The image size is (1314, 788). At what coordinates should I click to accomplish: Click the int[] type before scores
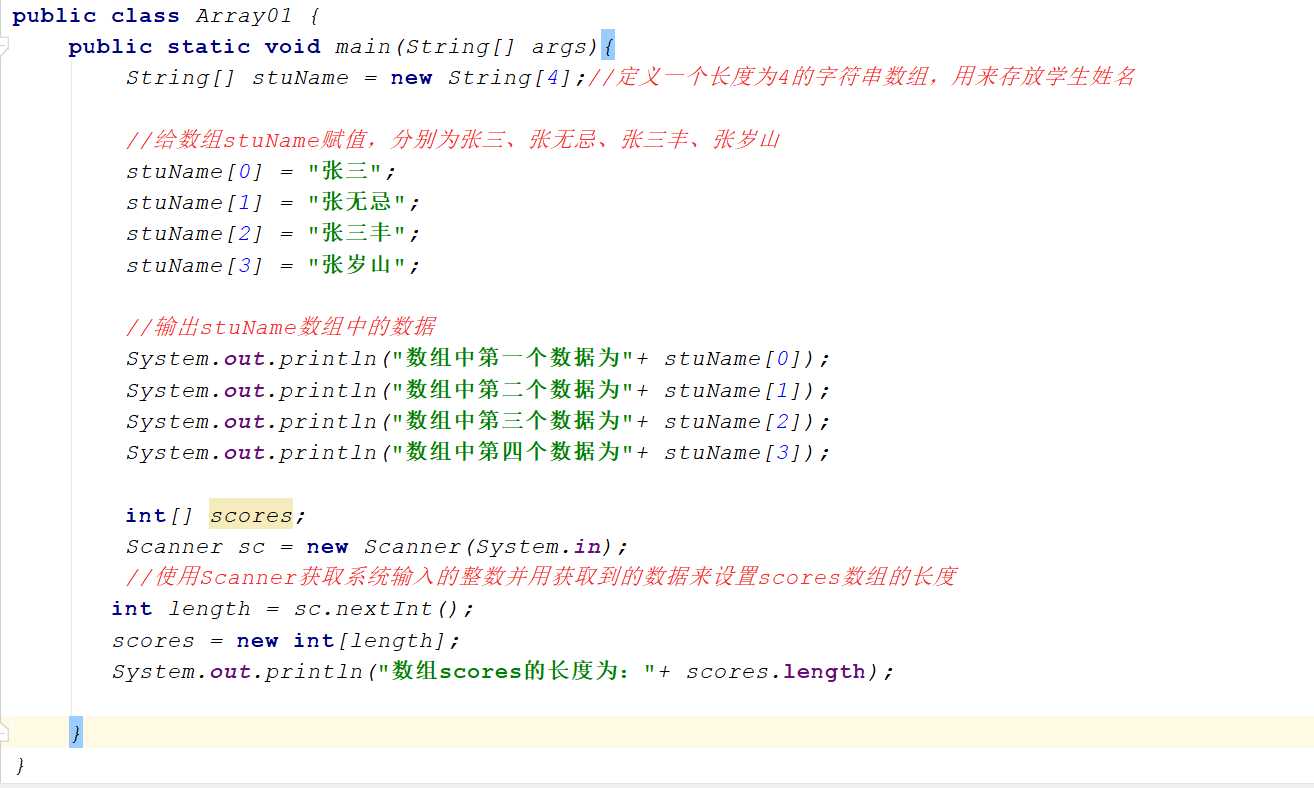pos(159,516)
